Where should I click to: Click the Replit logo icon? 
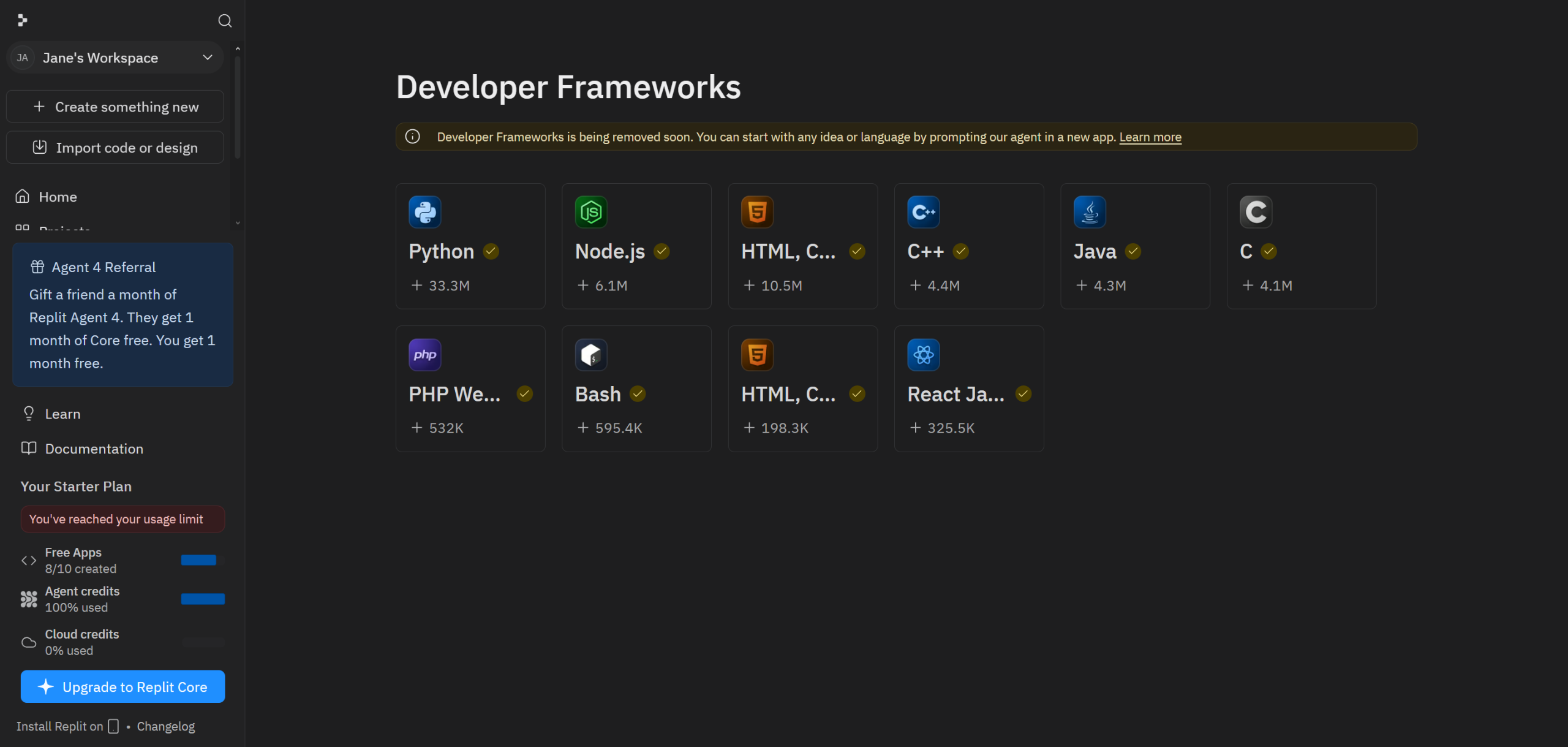pyautogui.click(x=23, y=21)
